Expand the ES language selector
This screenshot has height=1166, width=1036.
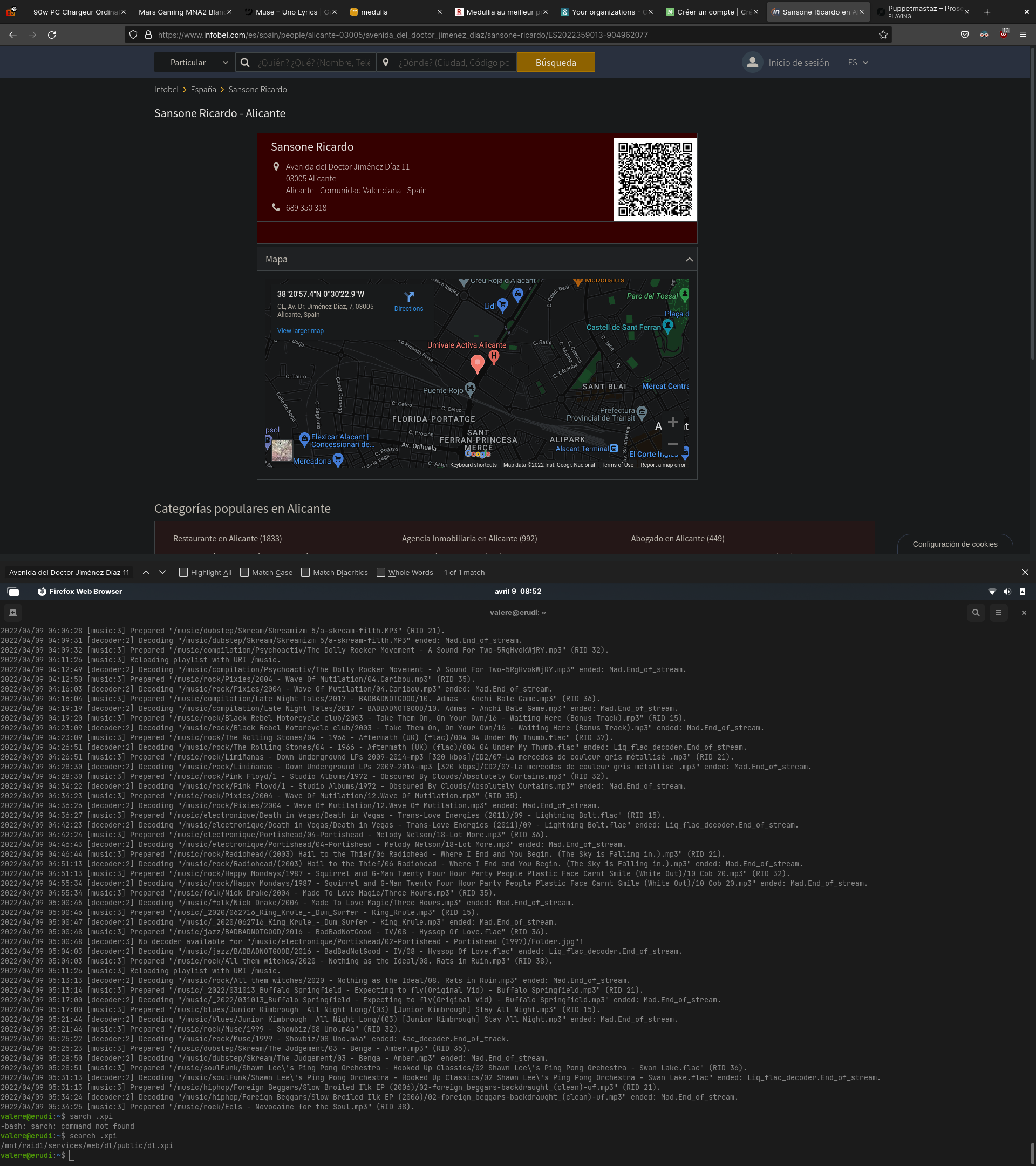click(x=857, y=62)
